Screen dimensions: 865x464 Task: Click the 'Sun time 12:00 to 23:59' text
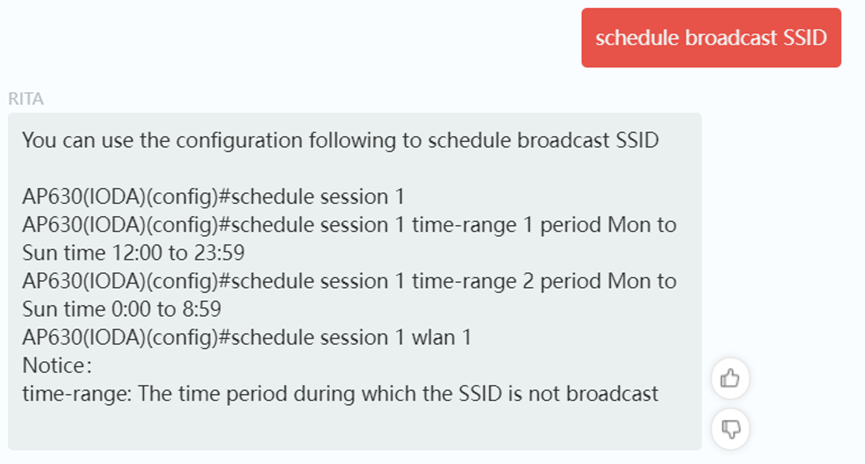click(134, 253)
